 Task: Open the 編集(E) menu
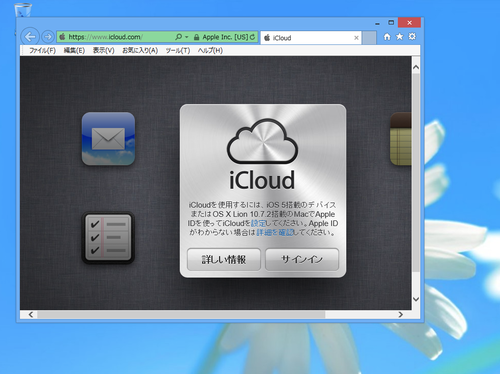[74, 50]
